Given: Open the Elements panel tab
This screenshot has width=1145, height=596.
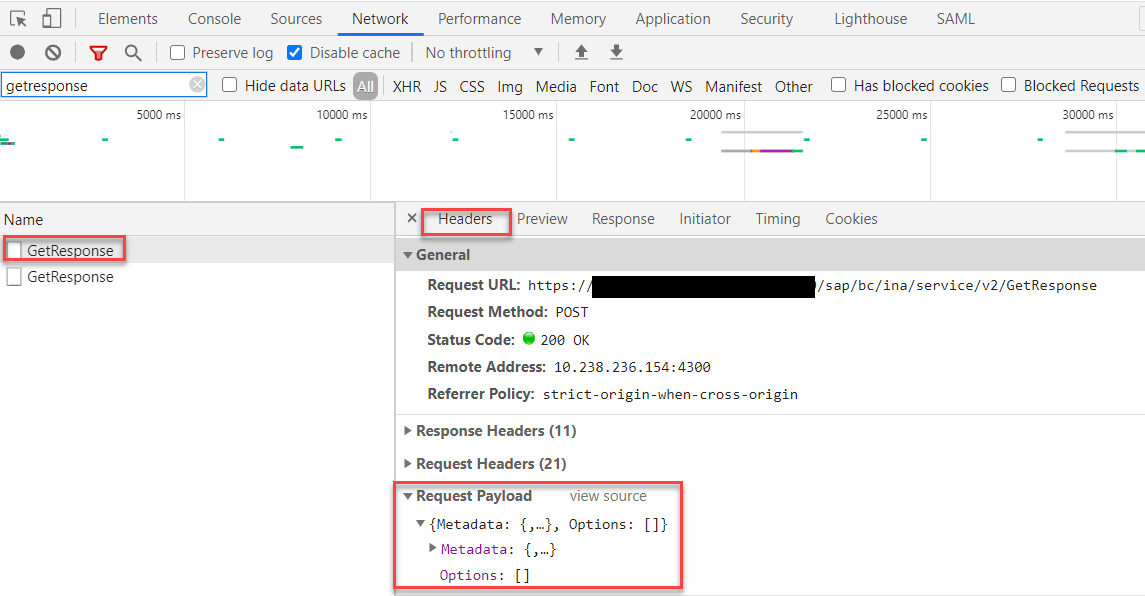Looking at the screenshot, I should click(x=128, y=19).
